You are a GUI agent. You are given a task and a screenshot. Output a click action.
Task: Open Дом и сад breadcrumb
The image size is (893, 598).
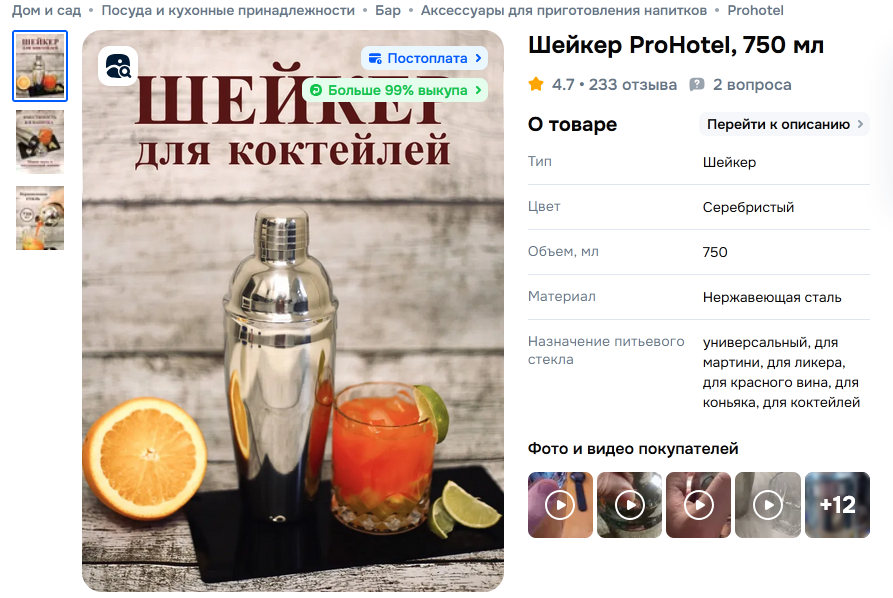tap(47, 10)
